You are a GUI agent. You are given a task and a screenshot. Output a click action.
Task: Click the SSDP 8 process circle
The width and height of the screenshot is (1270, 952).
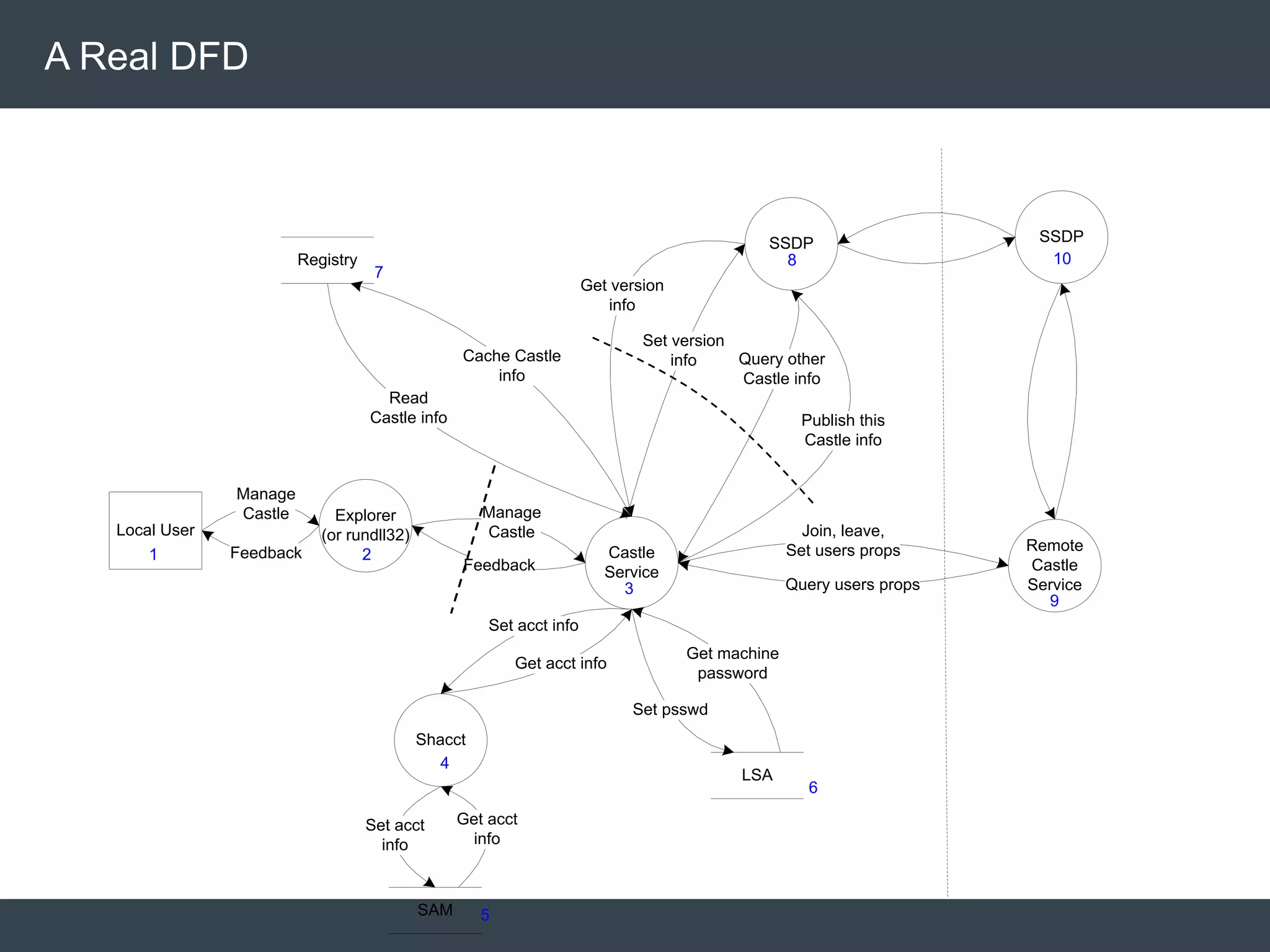click(791, 244)
